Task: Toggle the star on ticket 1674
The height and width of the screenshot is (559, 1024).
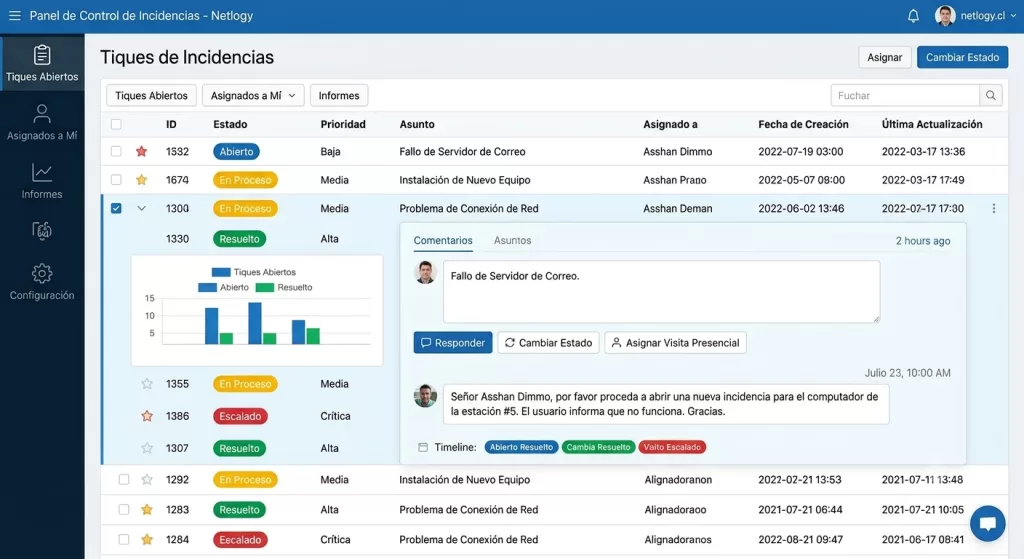Action: (x=141, y=180)
